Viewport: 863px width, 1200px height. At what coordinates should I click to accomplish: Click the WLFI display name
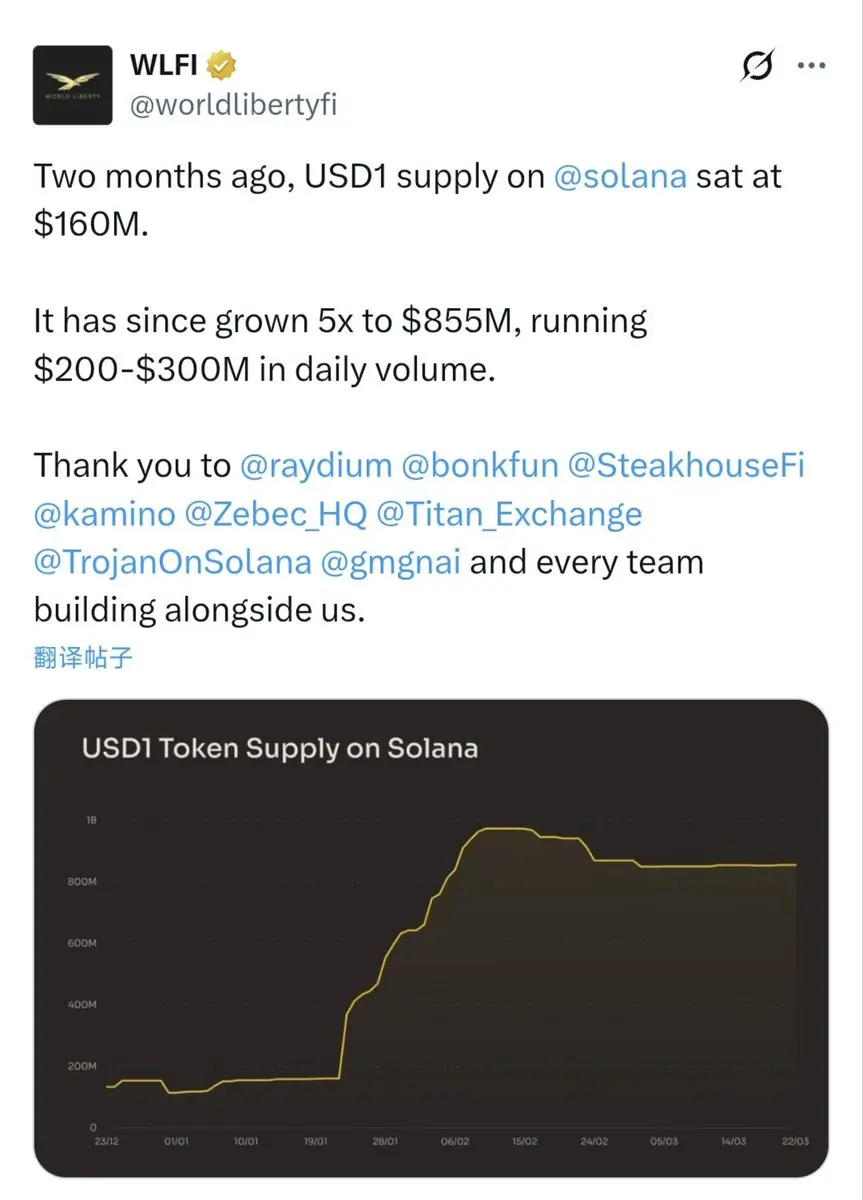click(163, 65)
